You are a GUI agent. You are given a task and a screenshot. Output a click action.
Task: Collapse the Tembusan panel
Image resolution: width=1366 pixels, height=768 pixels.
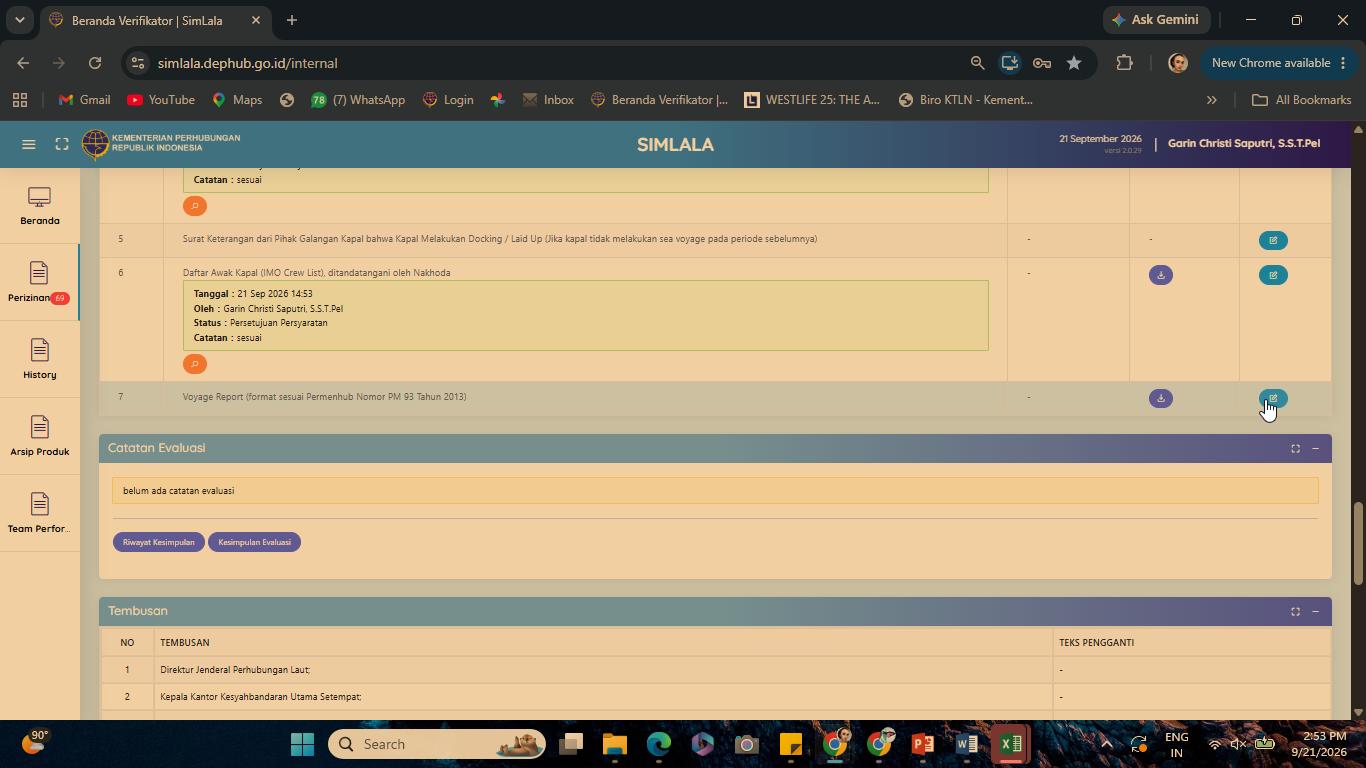point(1315,612)
